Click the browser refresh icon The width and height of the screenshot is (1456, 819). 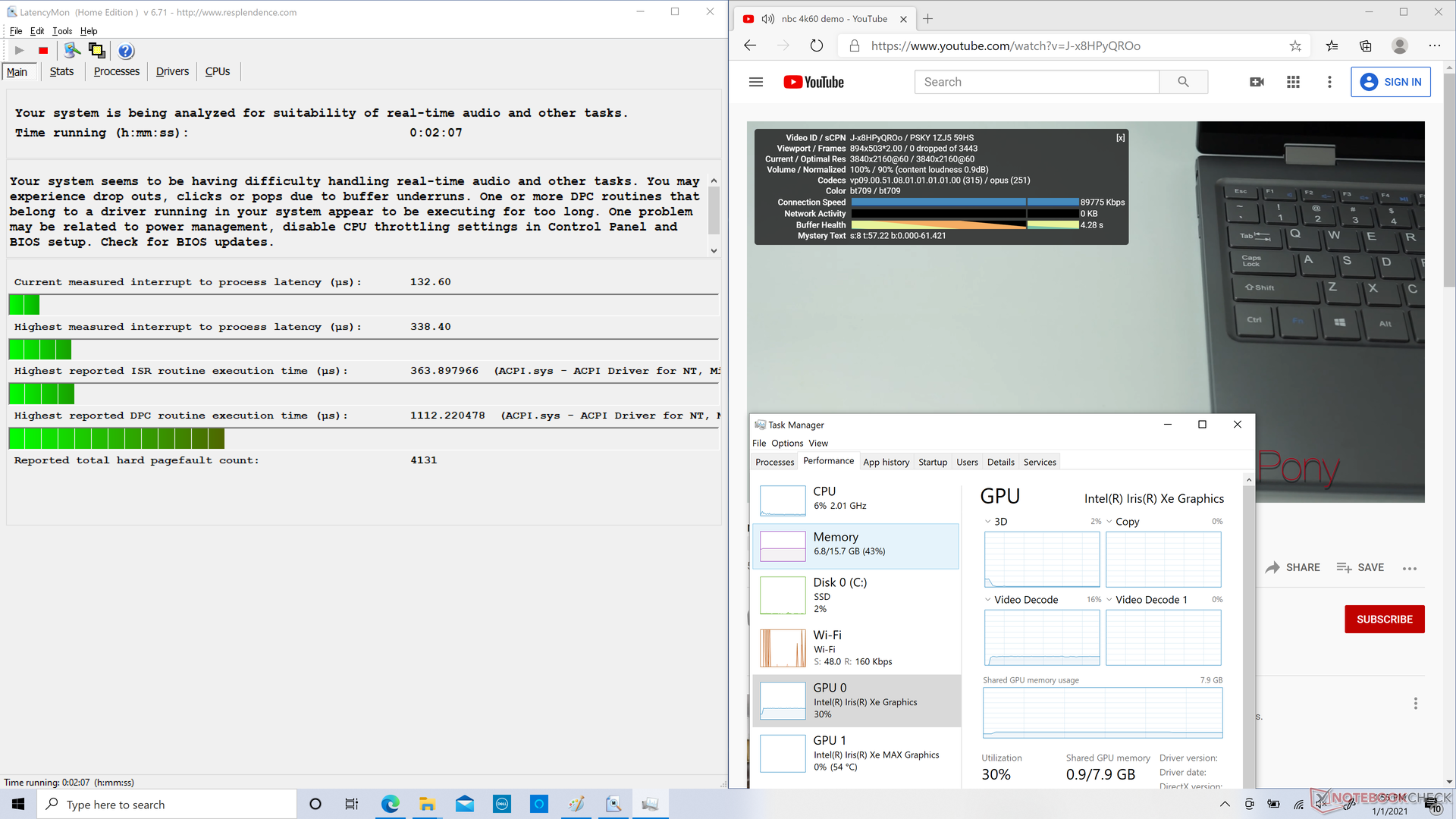pos(816,45)
